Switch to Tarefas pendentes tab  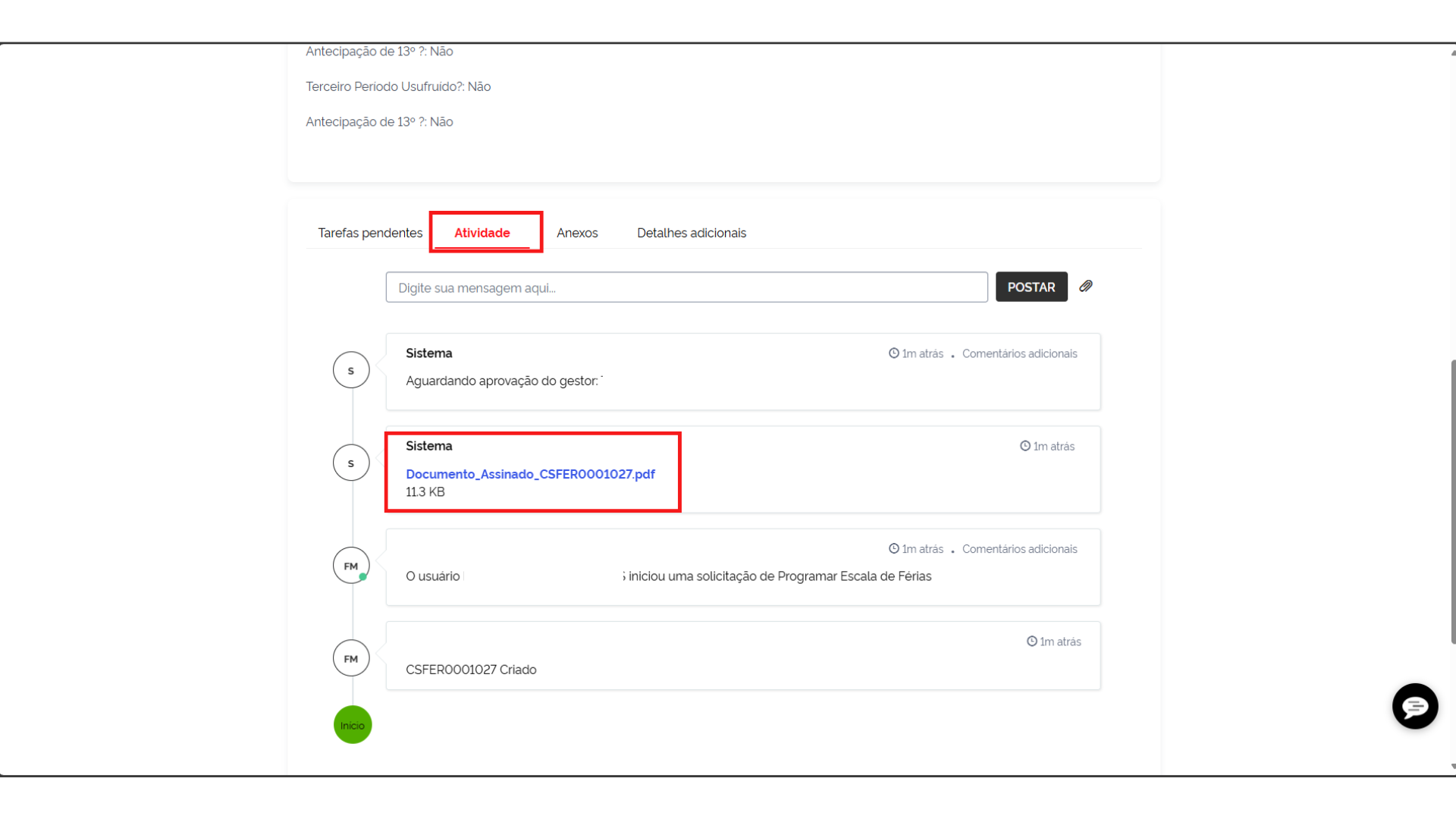[370, 233]
